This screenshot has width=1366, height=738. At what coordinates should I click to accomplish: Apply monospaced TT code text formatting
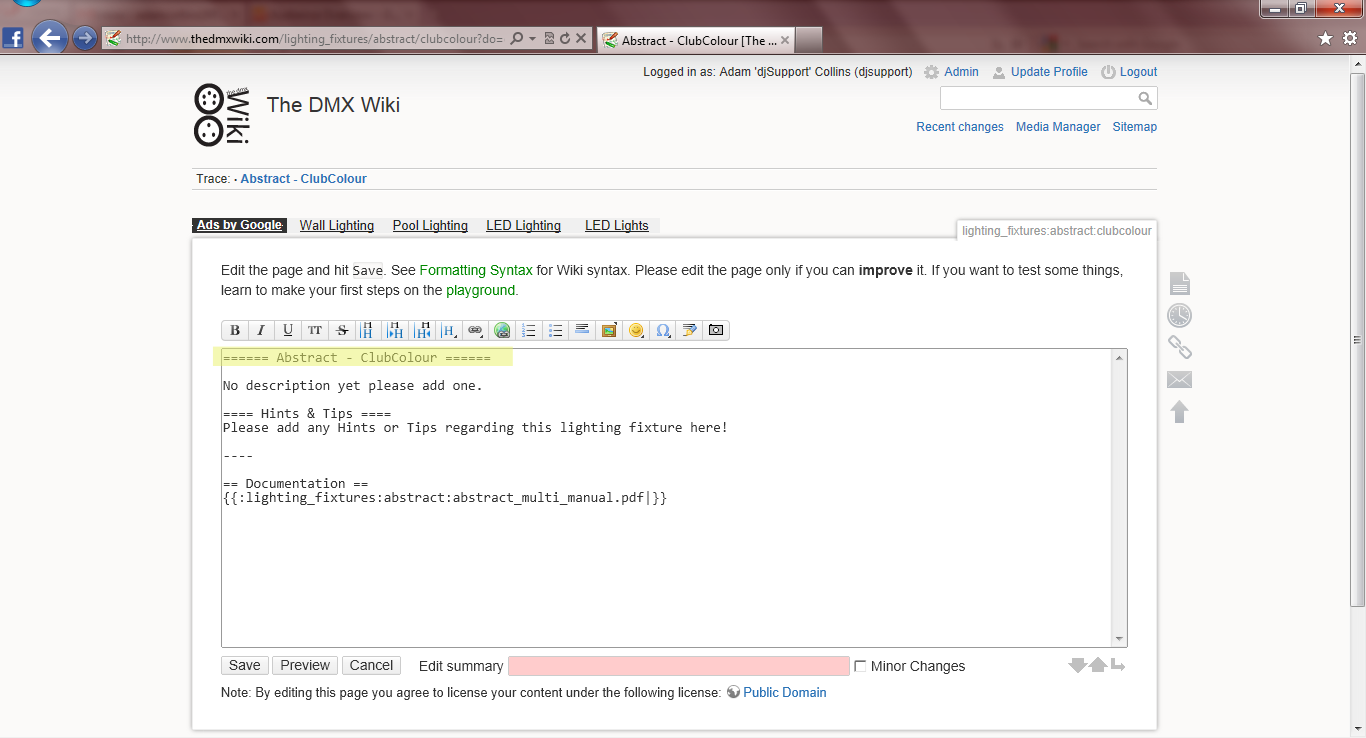[315, 330]
